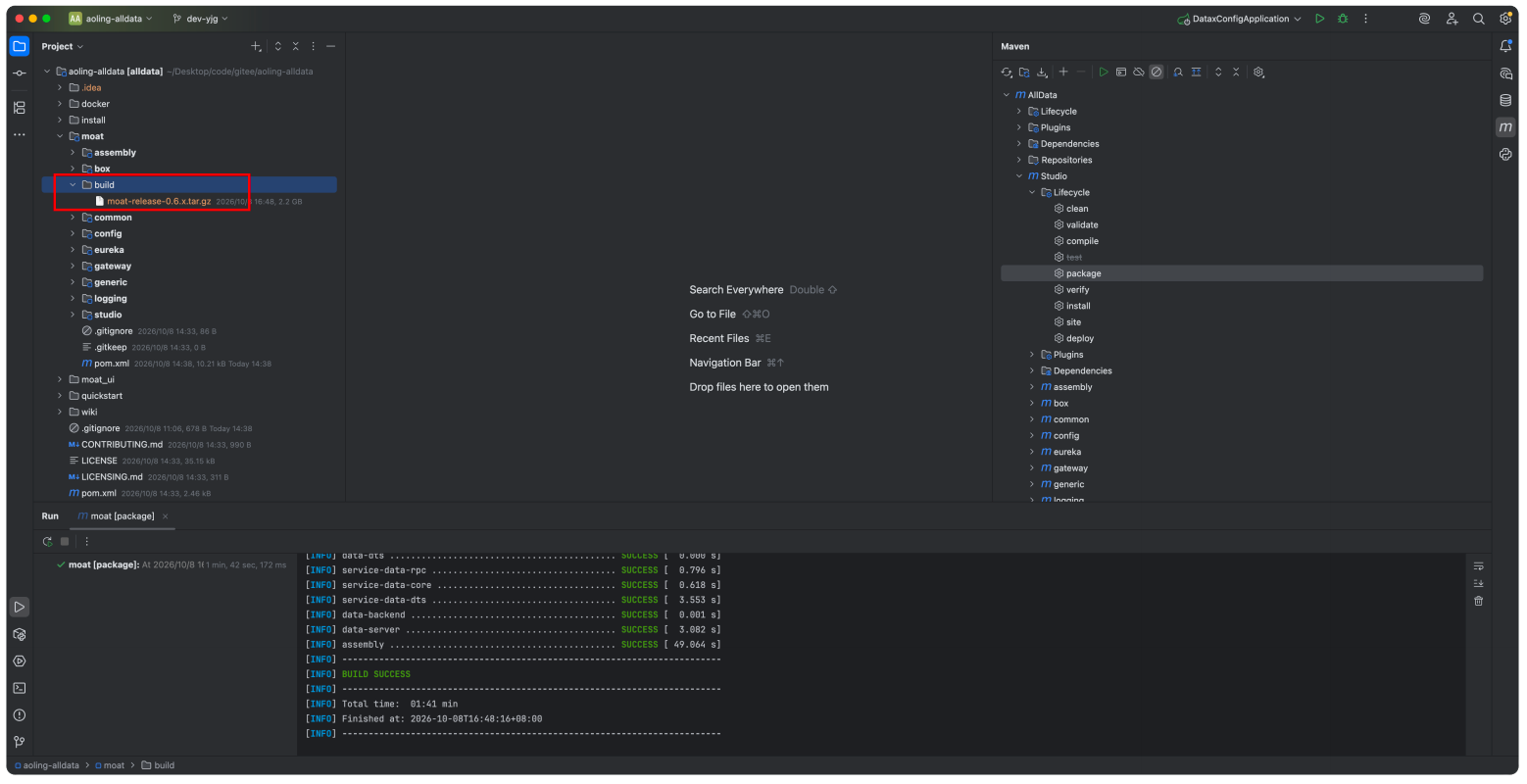
Task: Open the dev-yjg branch dropdown
Action: [200, 19]
